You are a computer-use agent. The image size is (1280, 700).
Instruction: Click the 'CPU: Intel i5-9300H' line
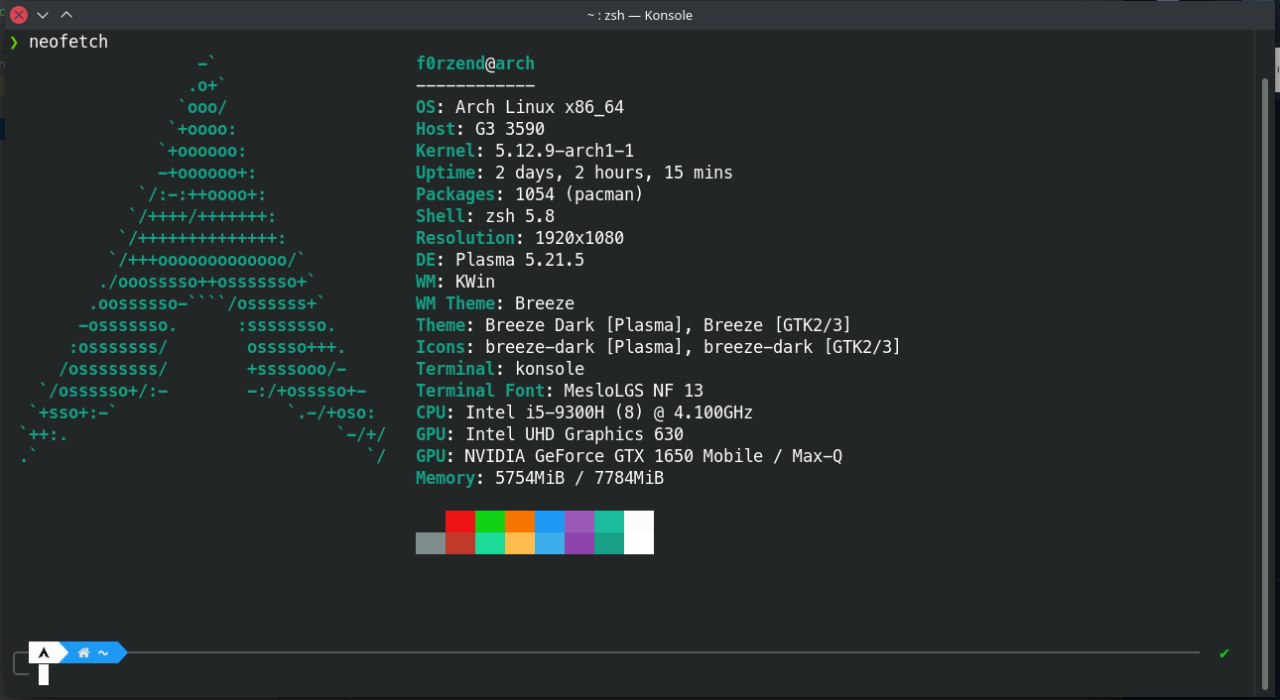pos(584,412)
